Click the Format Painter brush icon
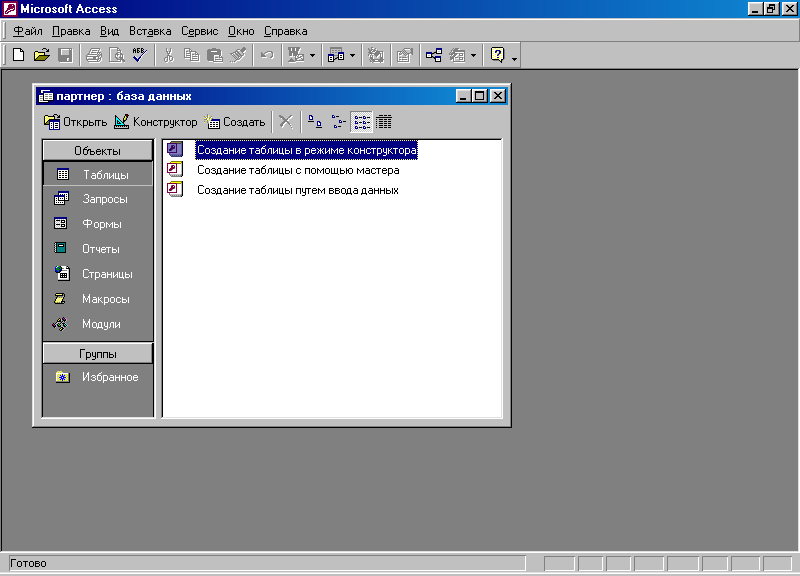This screenshot has height=576, width=800. (x=238, y=55)
